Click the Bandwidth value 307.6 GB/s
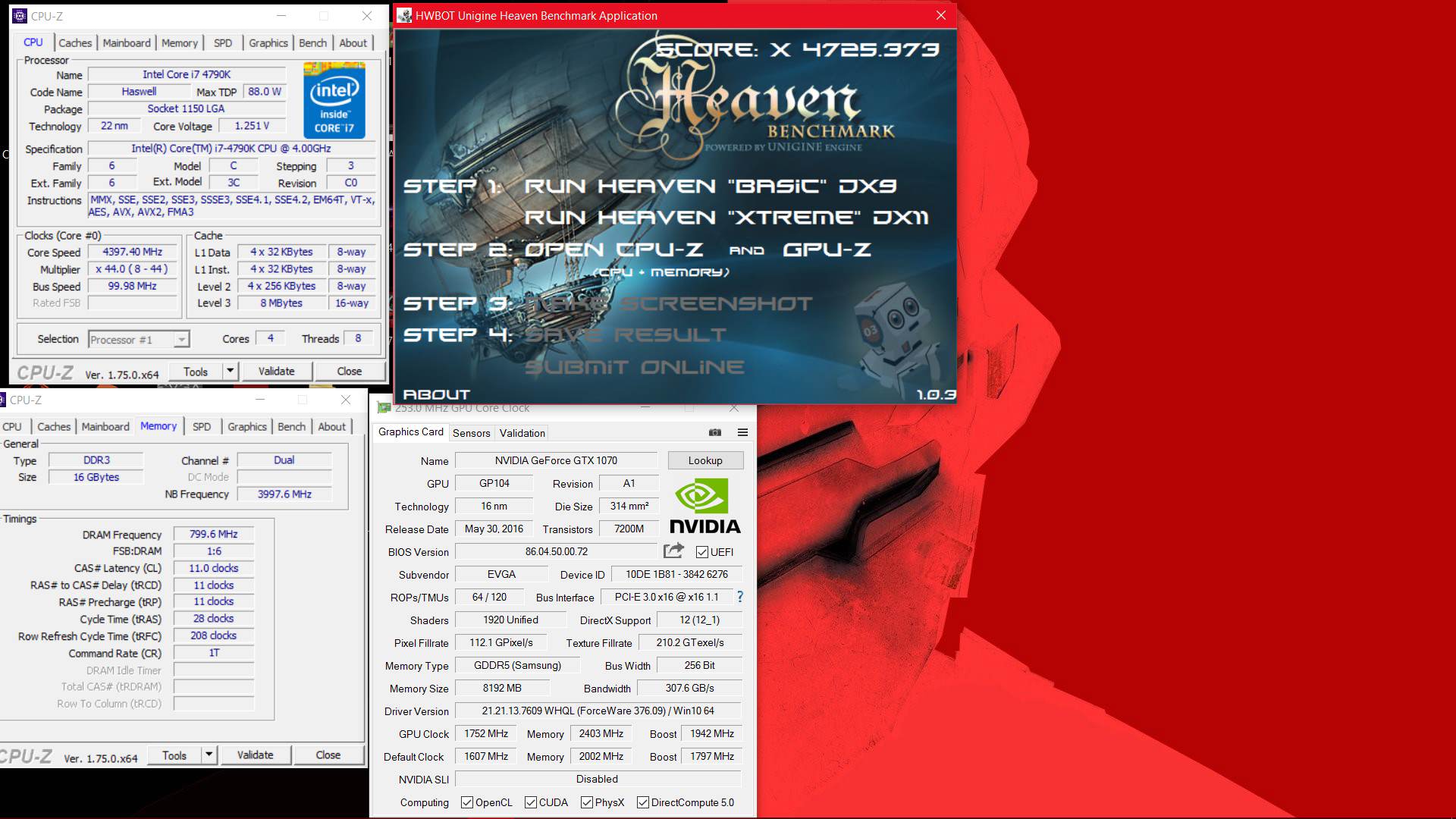 point(689,688)
